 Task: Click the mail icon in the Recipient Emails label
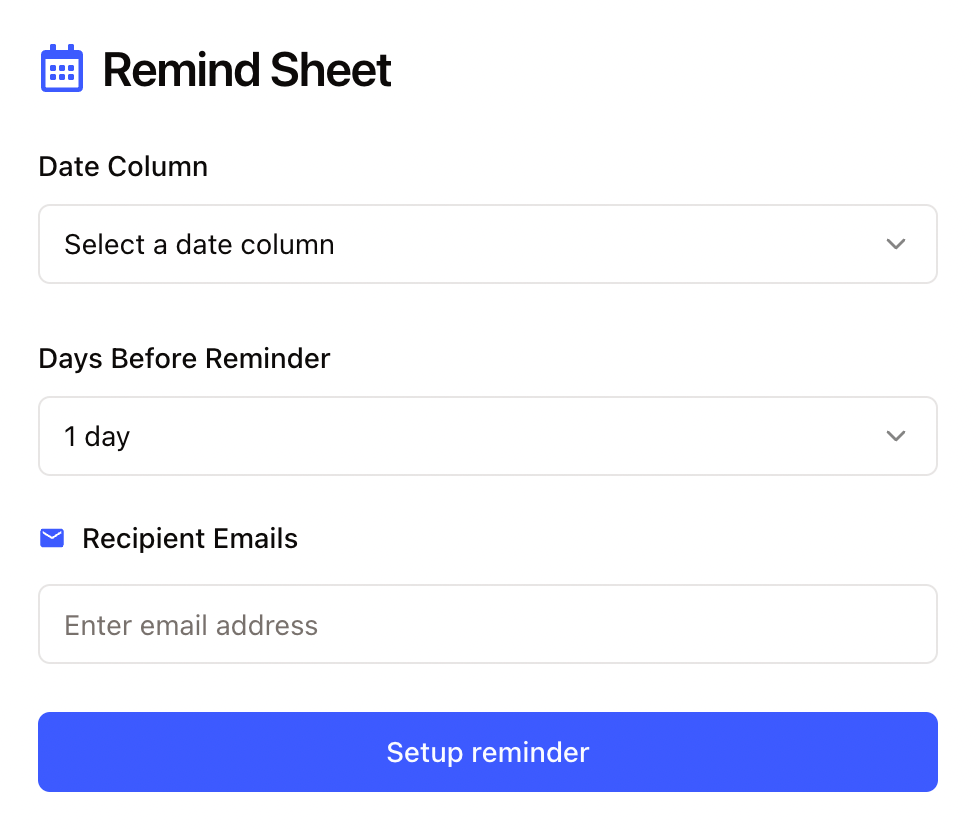pos(52,538)
